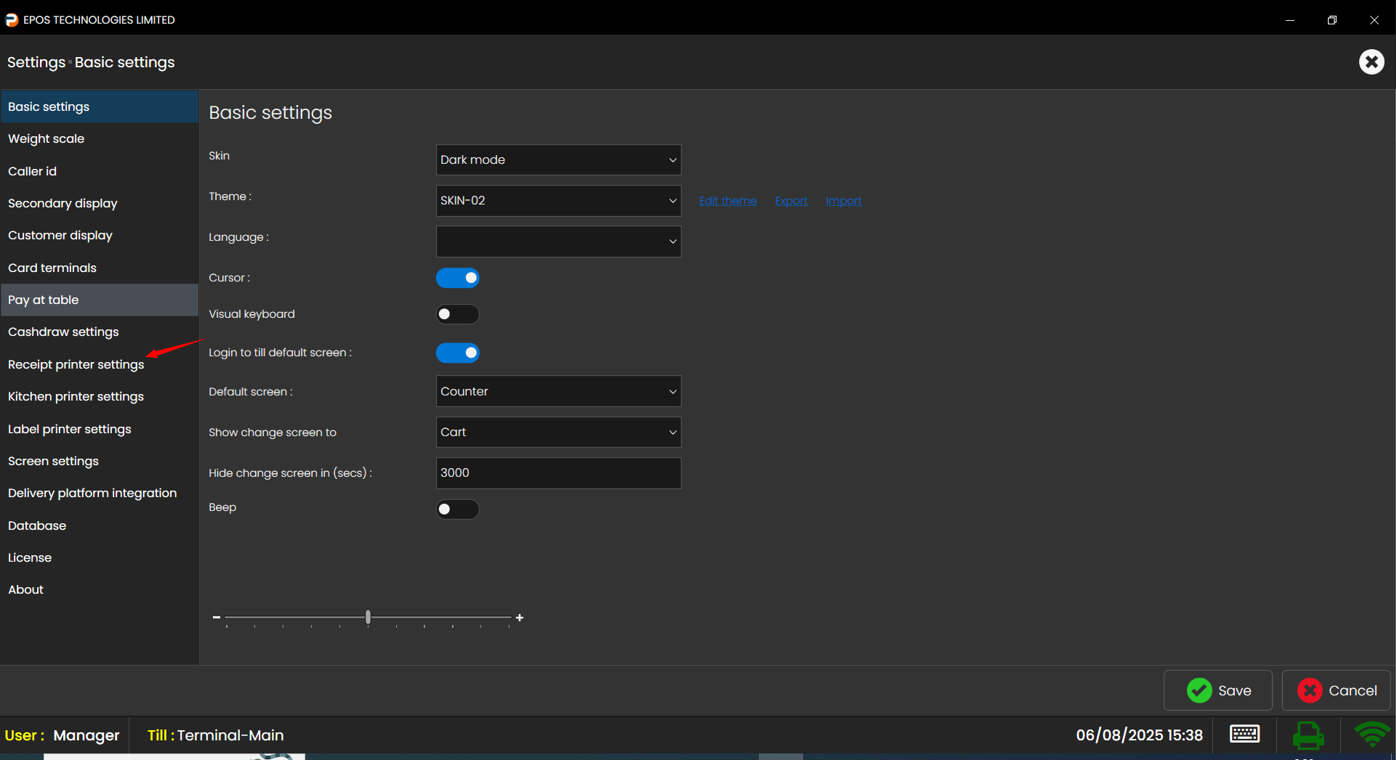
Task: Click the Edit theme link
Action: tap(727, 201)
